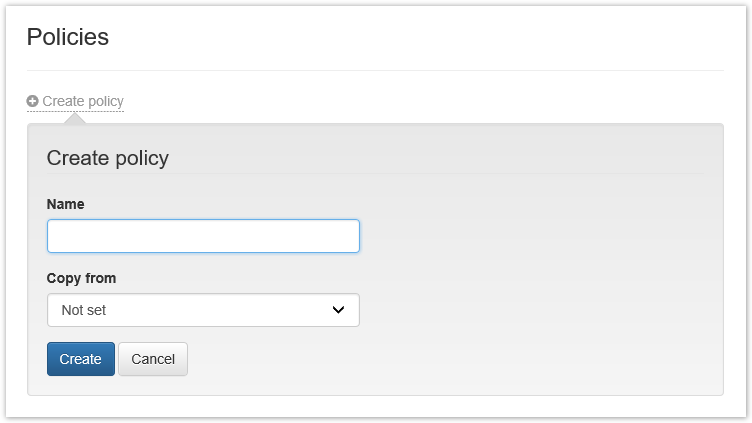Image resolution: width=752 pixels, height=423 pixels.
Task: Click the right end of Name input
Action: coord(348,237)
